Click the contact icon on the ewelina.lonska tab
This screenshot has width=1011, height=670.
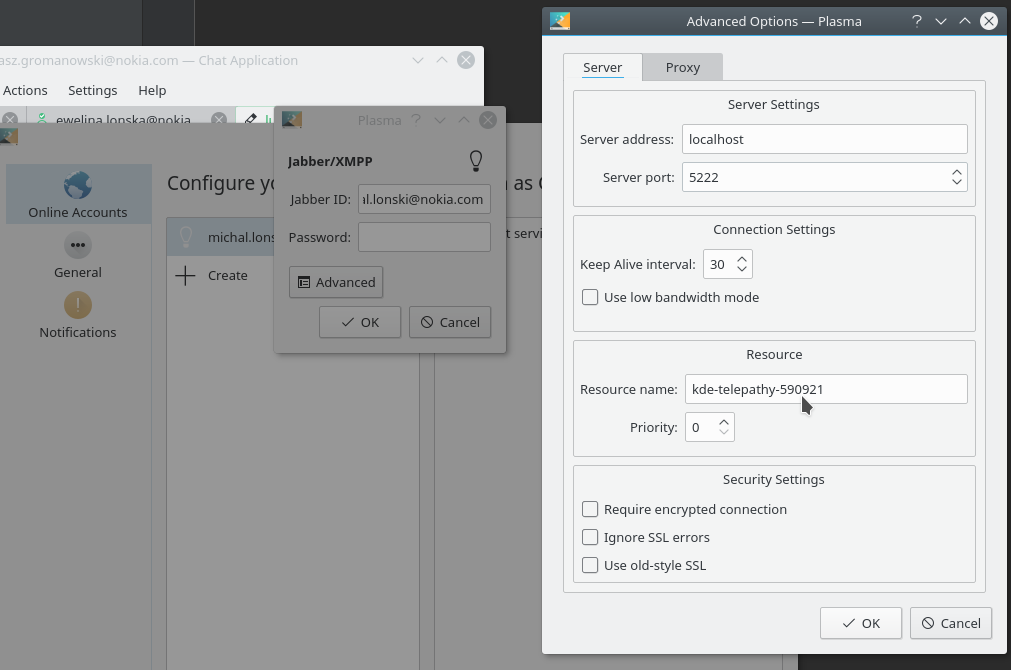[42, 119]
